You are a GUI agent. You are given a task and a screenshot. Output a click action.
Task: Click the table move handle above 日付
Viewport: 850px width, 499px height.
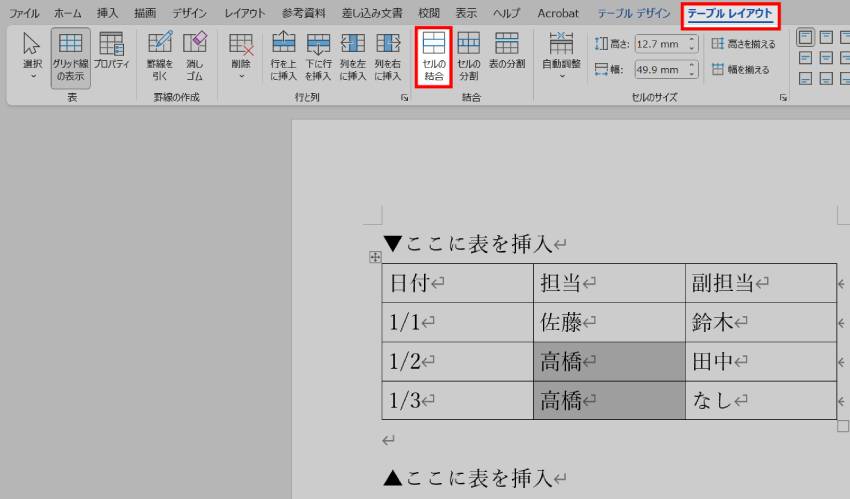pyautogui.click(x=375, y=257)
